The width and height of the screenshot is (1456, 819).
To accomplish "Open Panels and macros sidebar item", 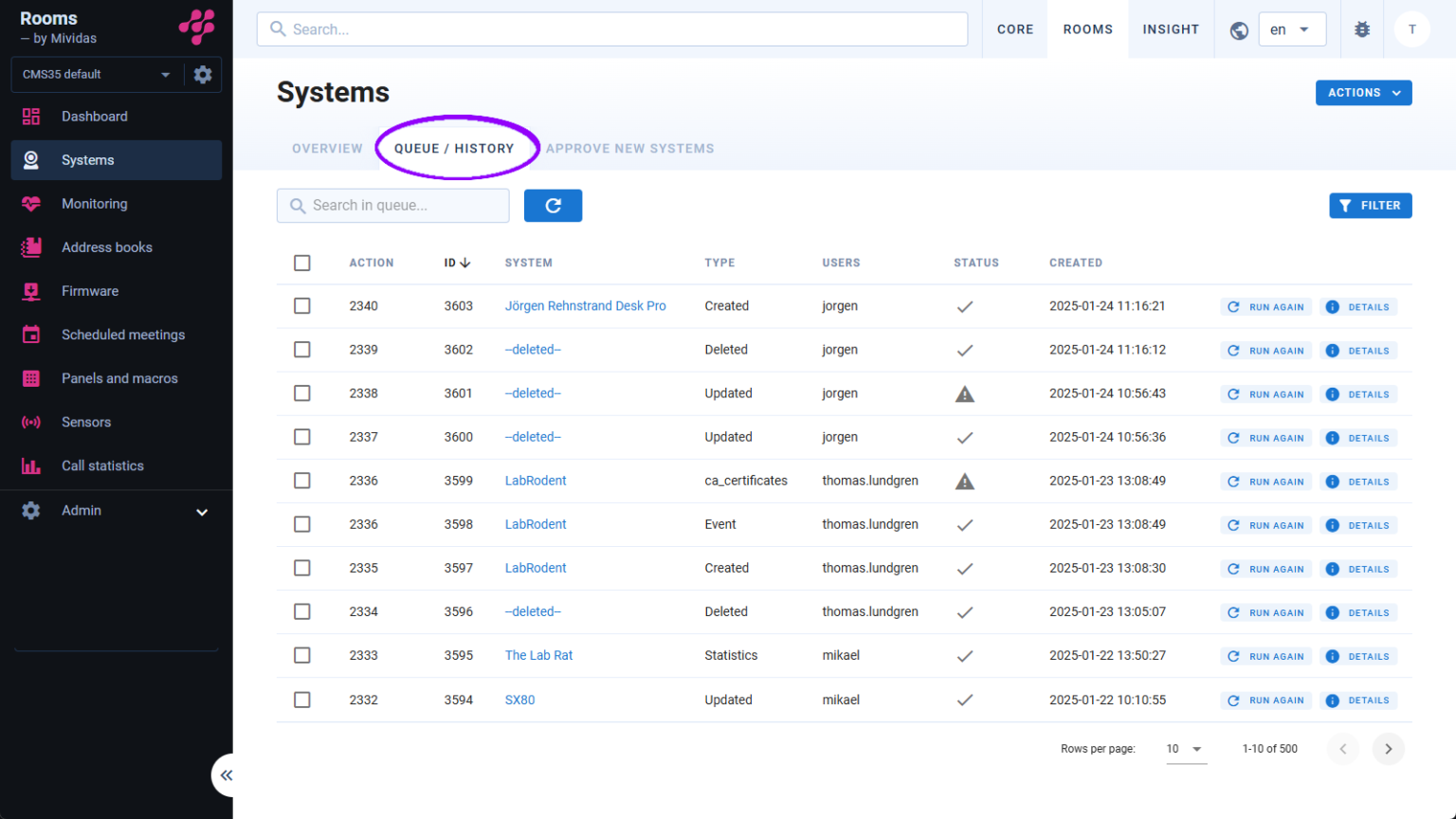I will (x=116, y=378).
